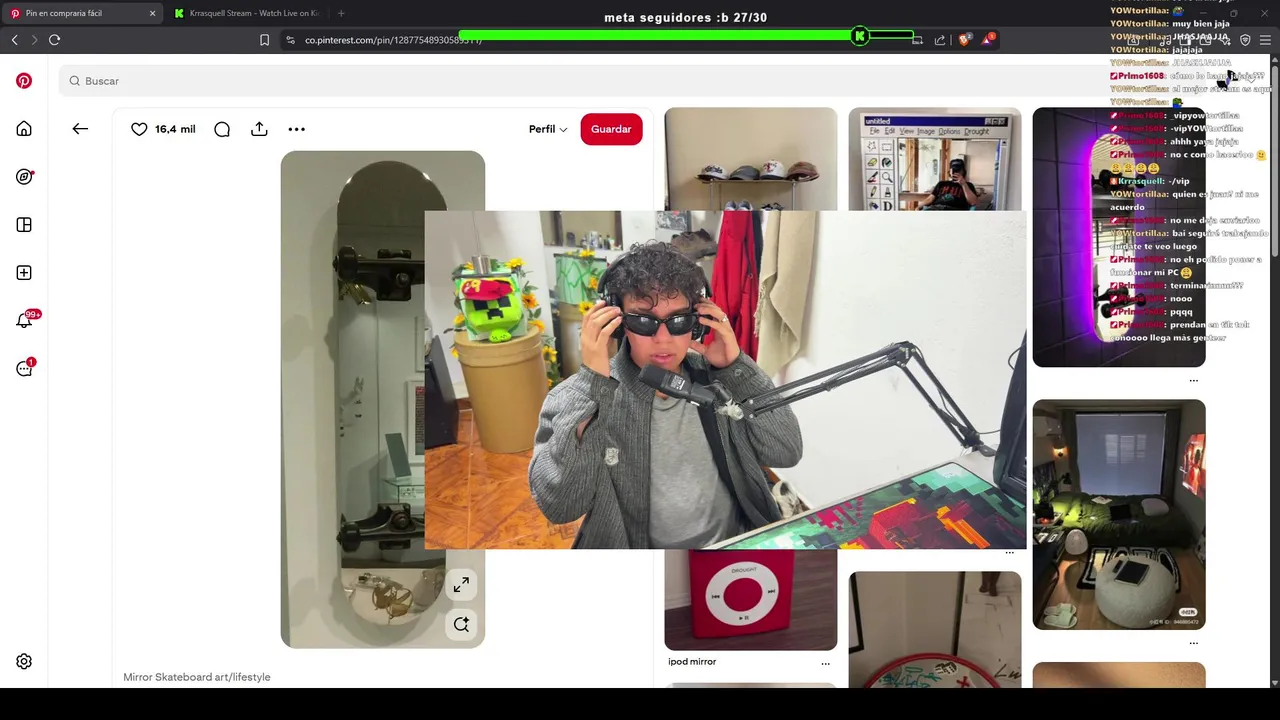
Task: Reload the page in the browser
Action: tap(54, 40)
